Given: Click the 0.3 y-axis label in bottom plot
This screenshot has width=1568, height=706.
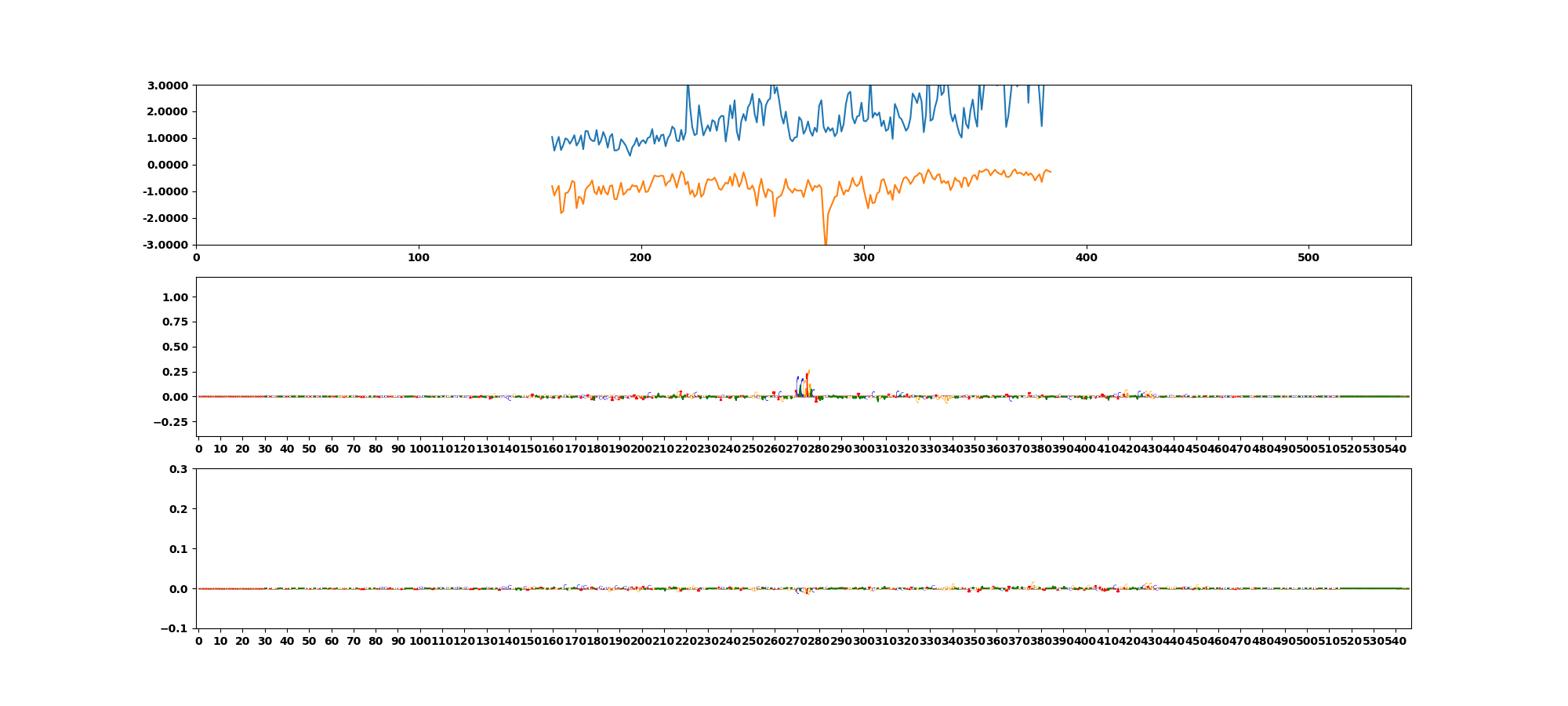Looking at the screenshot, I should 179,469.
